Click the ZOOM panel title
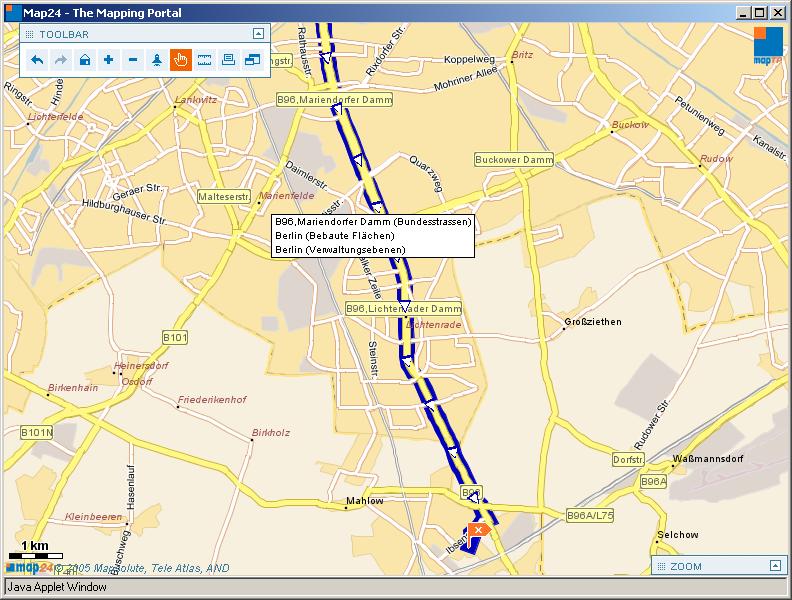 686,567
